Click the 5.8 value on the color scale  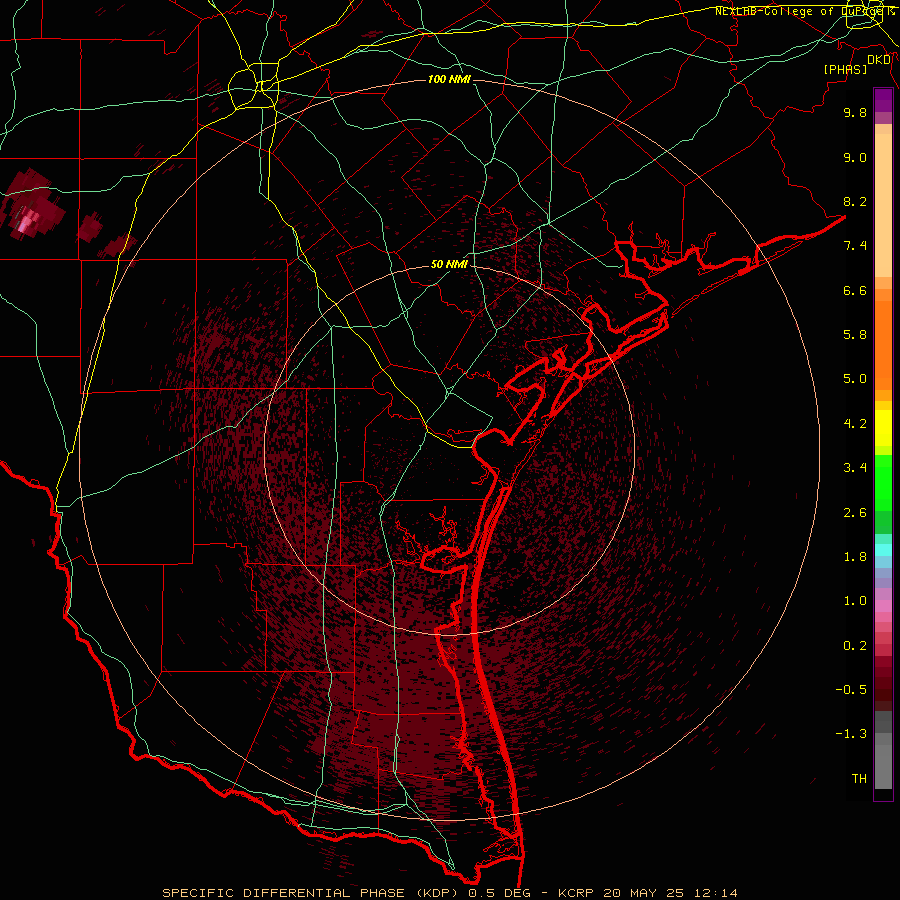pyautogui.click(x=855, y=335)
